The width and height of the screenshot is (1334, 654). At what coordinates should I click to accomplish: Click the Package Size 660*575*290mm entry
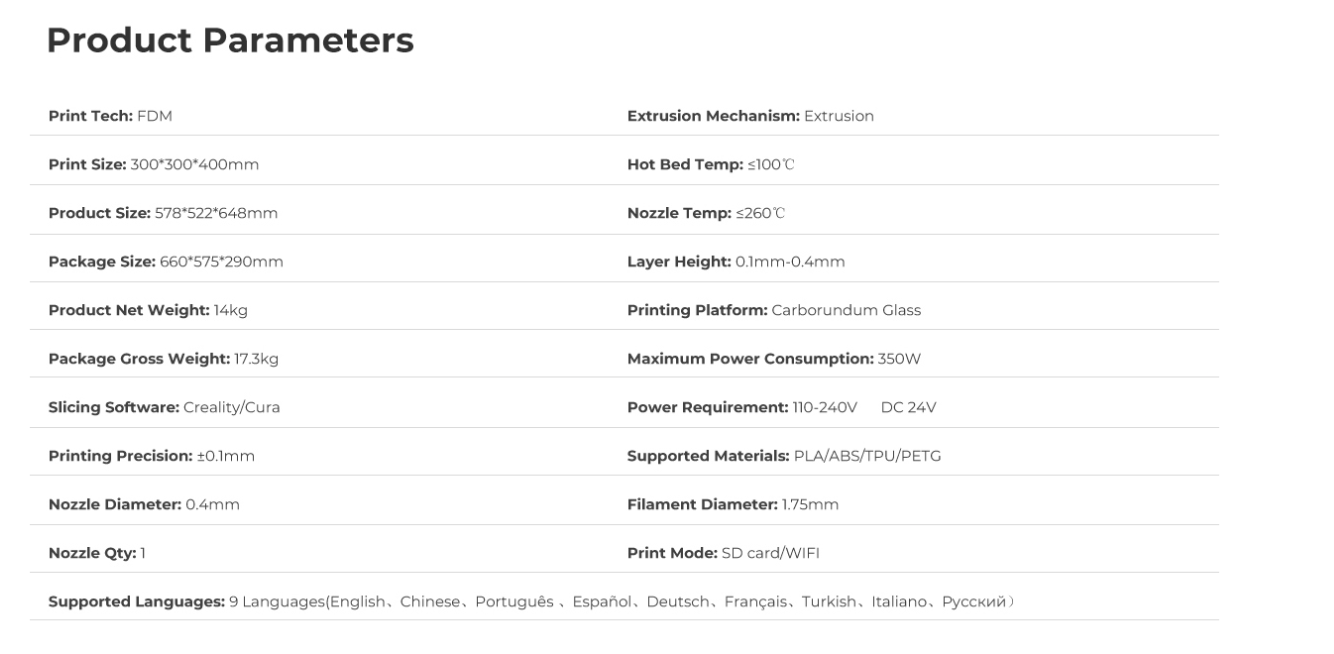(166, 262)
